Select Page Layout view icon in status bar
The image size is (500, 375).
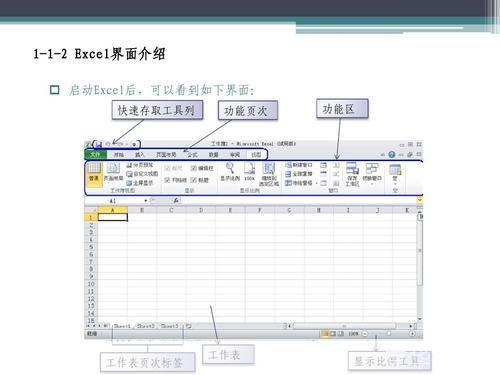pyautogui.click(x=333, y=333)
